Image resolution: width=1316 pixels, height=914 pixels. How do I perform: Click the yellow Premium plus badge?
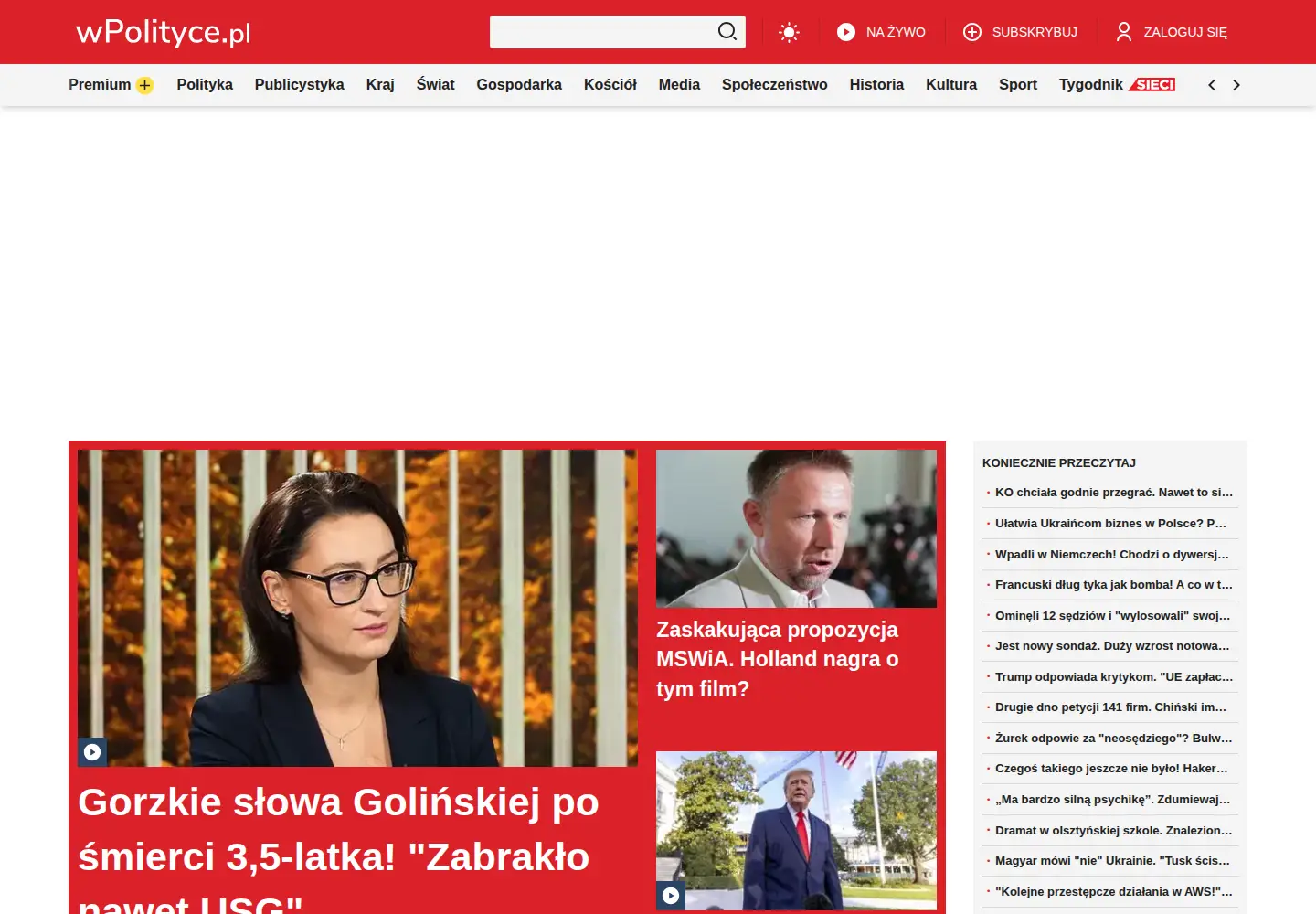click(144, 85)
